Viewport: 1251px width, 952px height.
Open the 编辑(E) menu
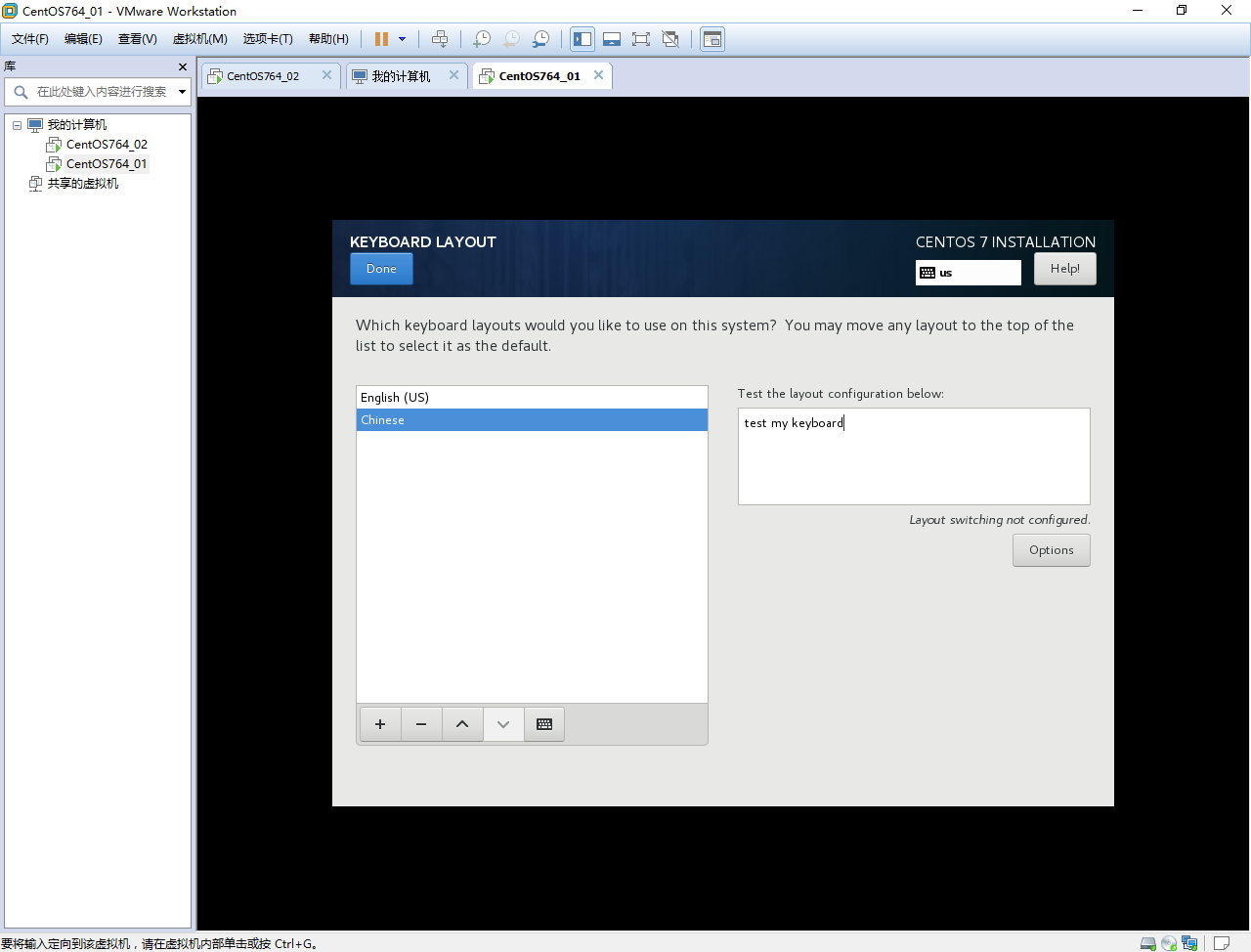coord(83,39)
